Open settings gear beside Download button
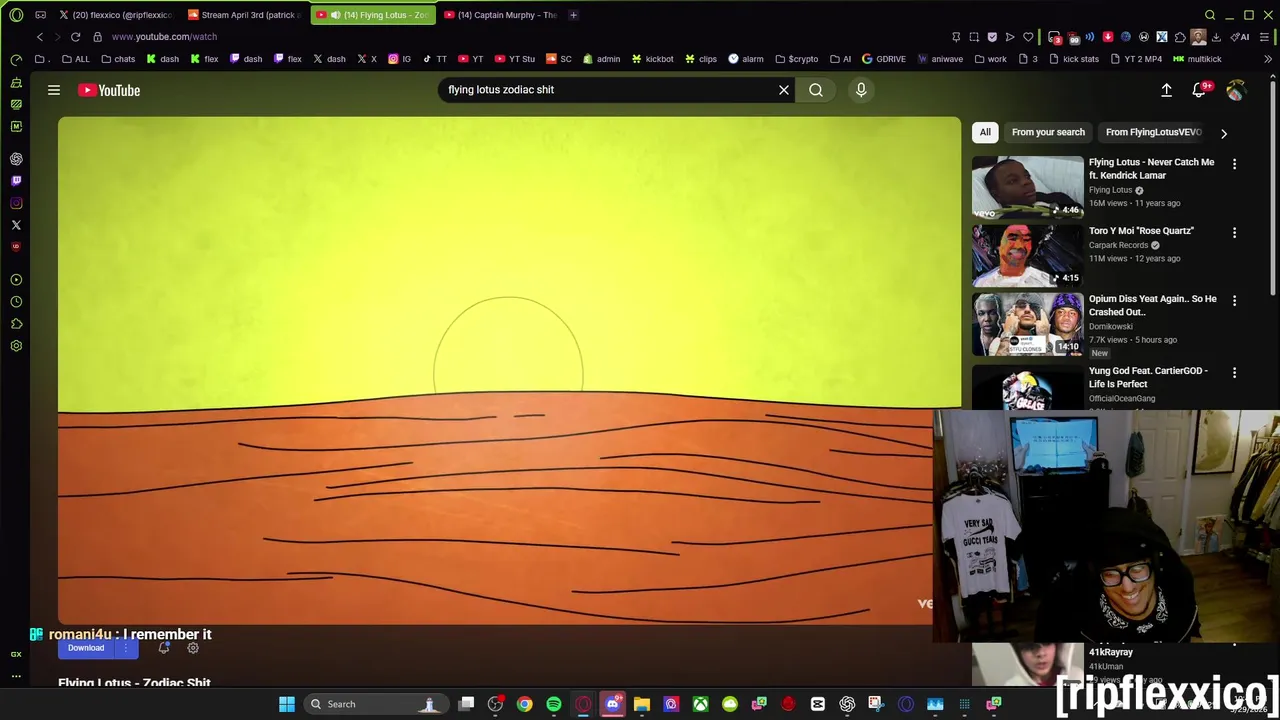The width and height of the screenshot is (1280, 720). (x=193, y=648)
